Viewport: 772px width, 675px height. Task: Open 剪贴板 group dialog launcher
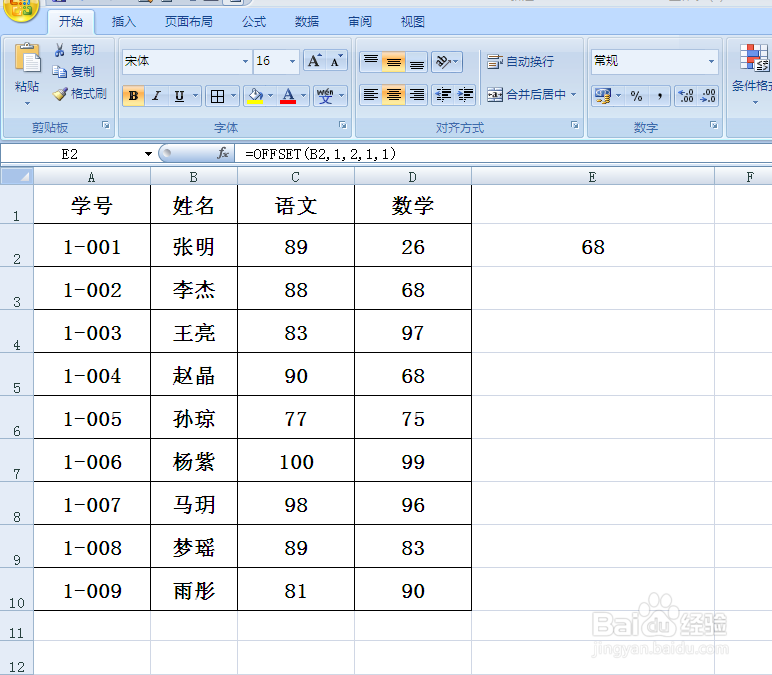coord(106,125)
